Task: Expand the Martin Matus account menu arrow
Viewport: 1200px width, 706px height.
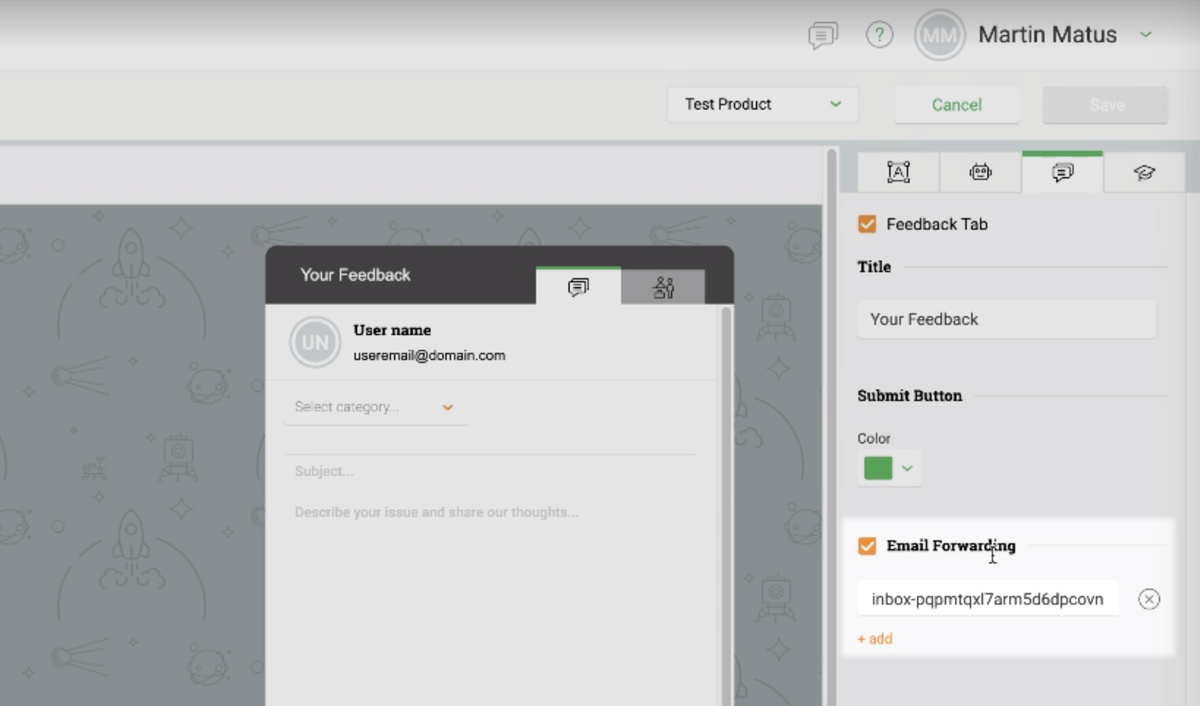Action: click(1146, 34)
